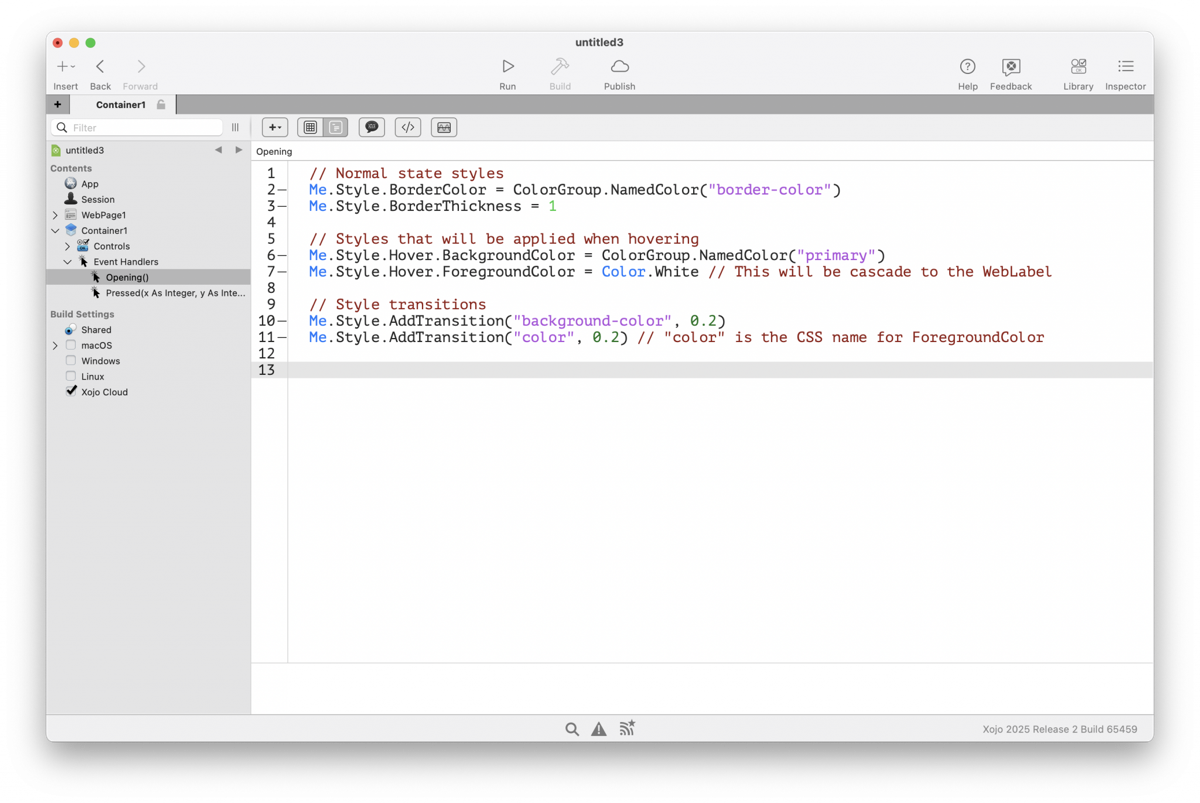The height and width of the screenshot is (803, 1200).
Task: Switch to code view icon
Action: [x=336, y=127]
